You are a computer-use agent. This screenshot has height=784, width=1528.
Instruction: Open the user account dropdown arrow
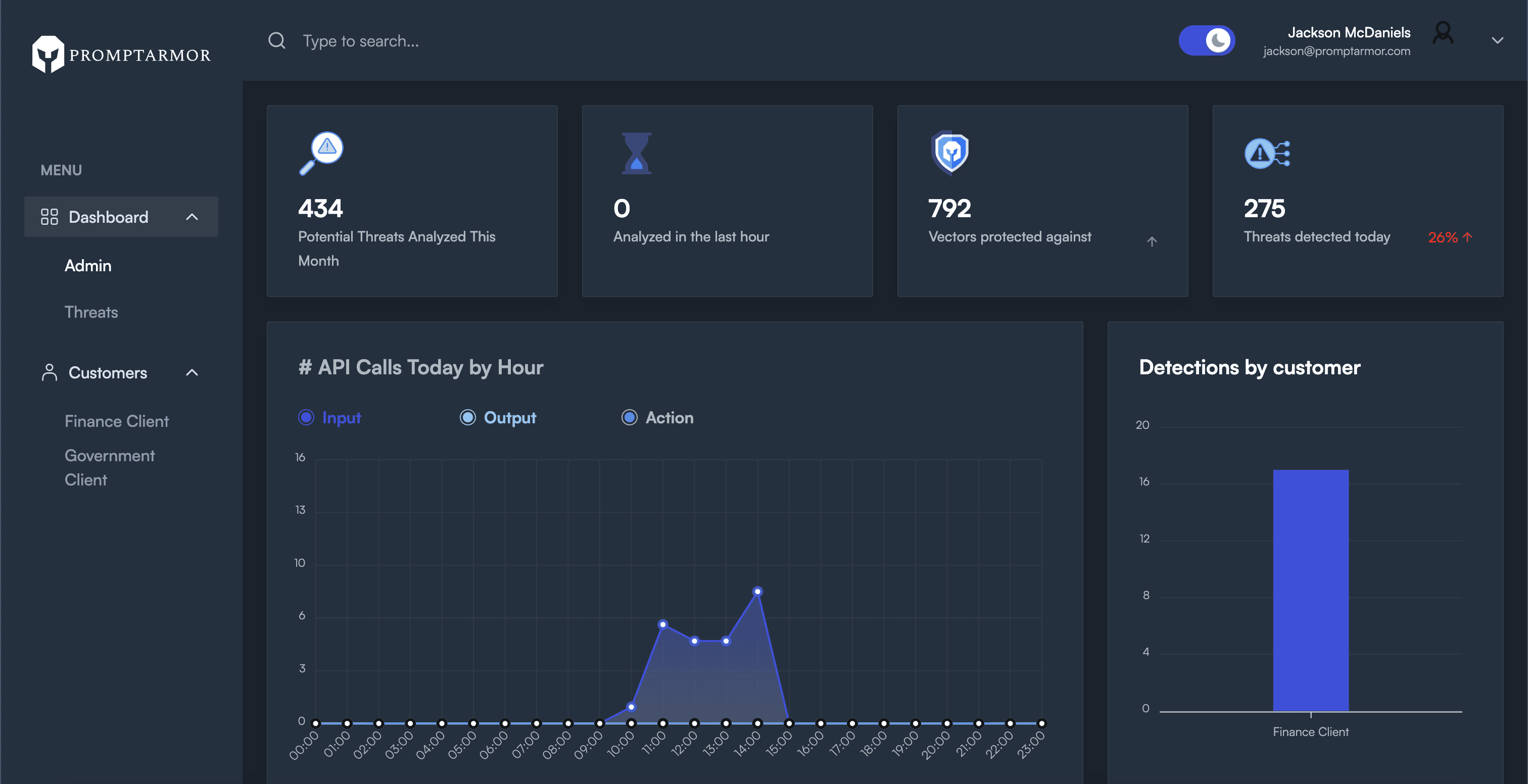click(1497, 41)
